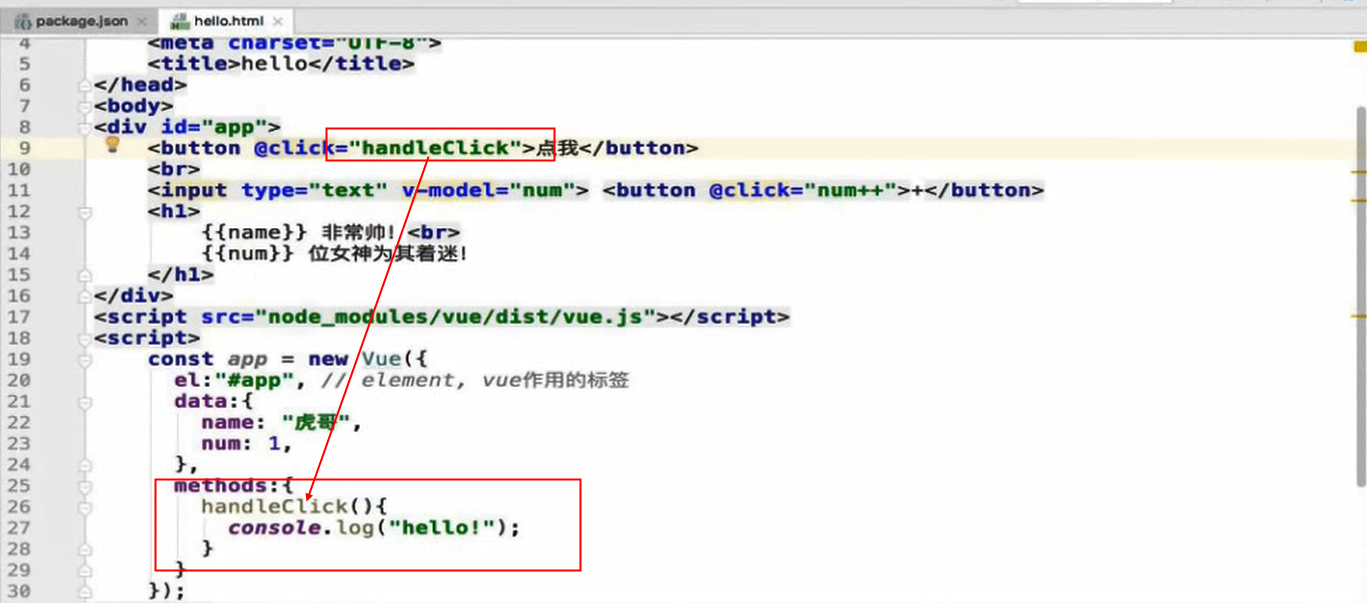Click line number 27 in the gutter
The height and width of the screenshot is (603, 1367).
click(x=20, y=528)
